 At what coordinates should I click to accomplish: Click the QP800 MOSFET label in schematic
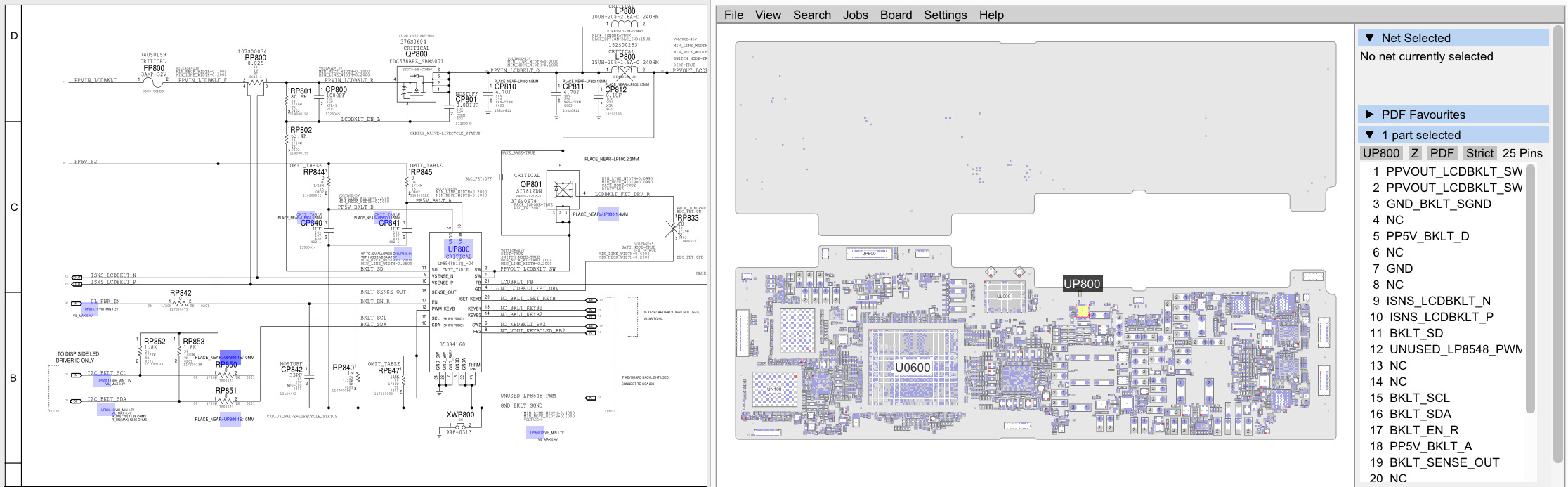416,53
